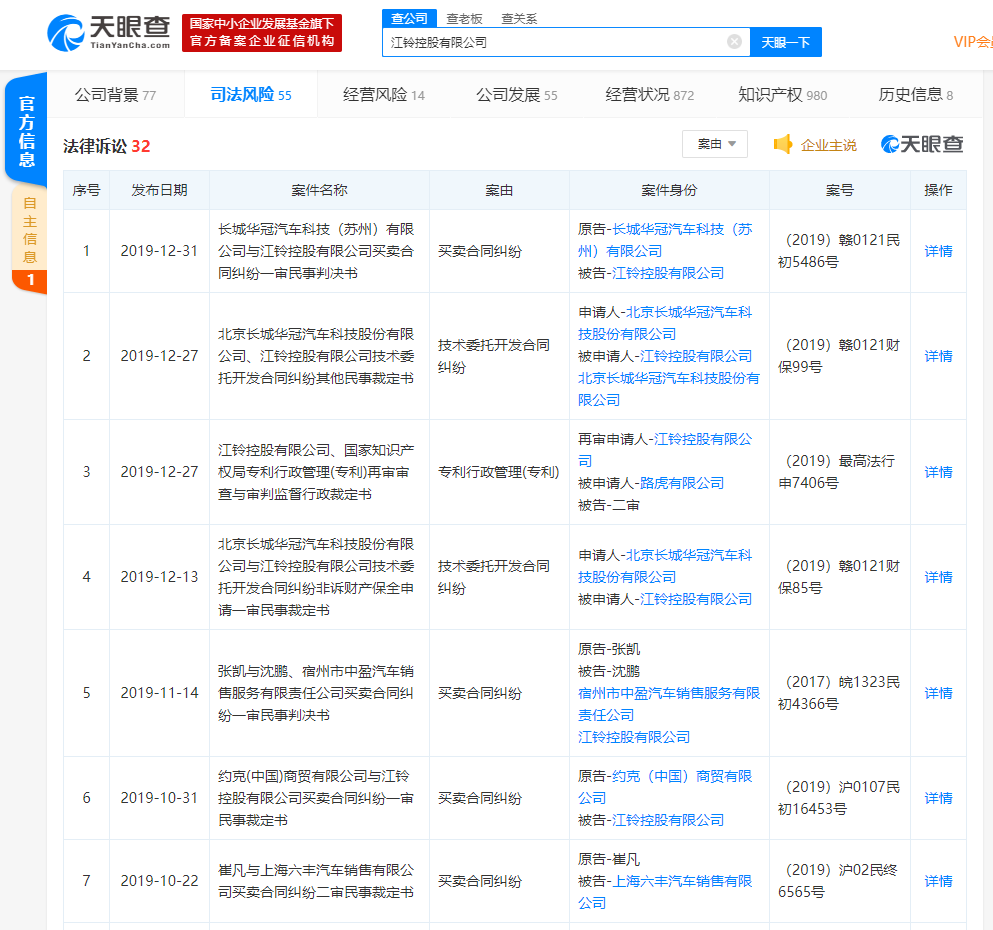The width and height of the screenshot is (993, 930).
Task: Open 路虎有限公司 company link
Action: pyautogui.click(x=682, y=483)
